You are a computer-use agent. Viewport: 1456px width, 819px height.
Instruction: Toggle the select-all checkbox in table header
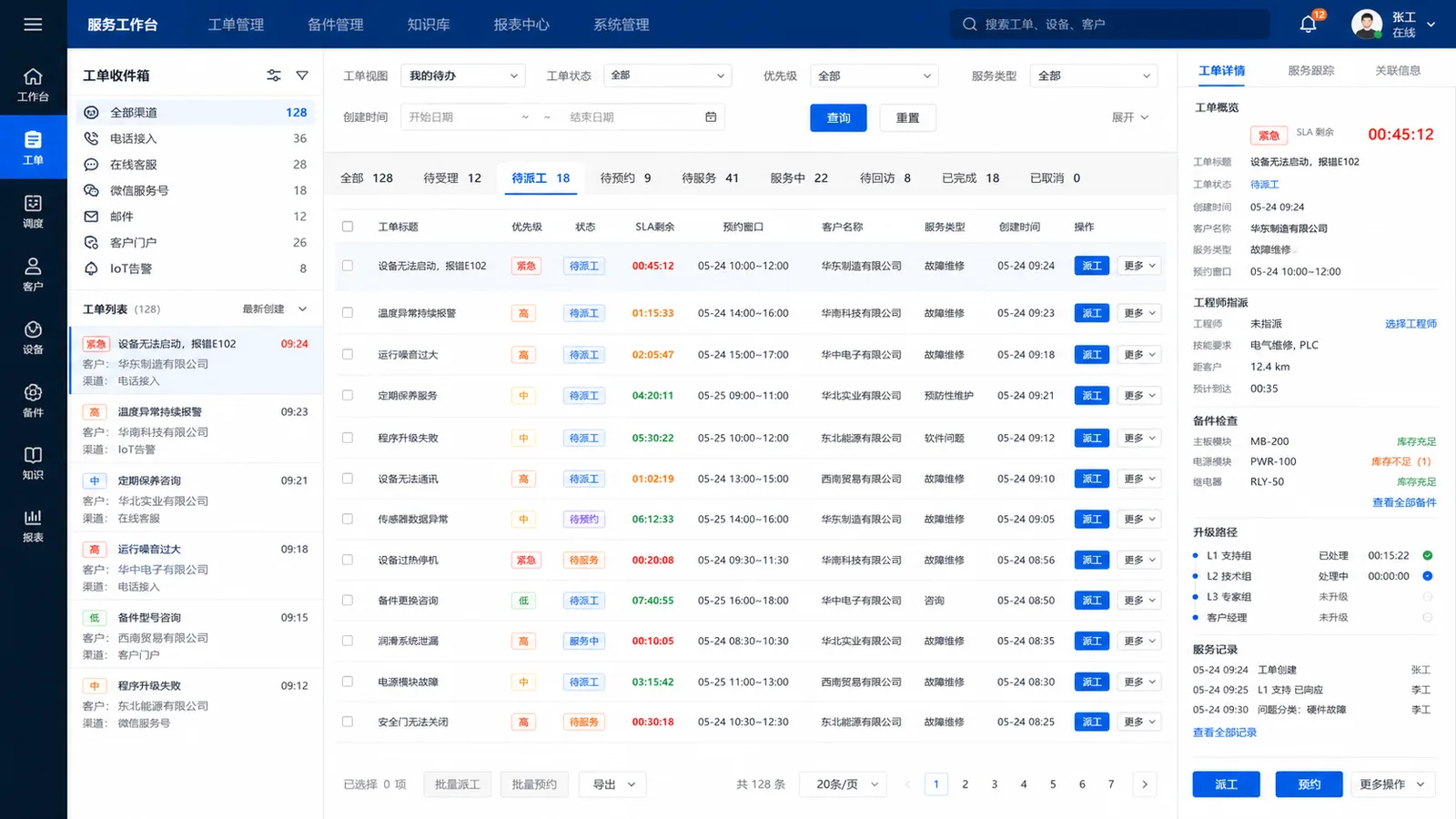tap(348, 227)
